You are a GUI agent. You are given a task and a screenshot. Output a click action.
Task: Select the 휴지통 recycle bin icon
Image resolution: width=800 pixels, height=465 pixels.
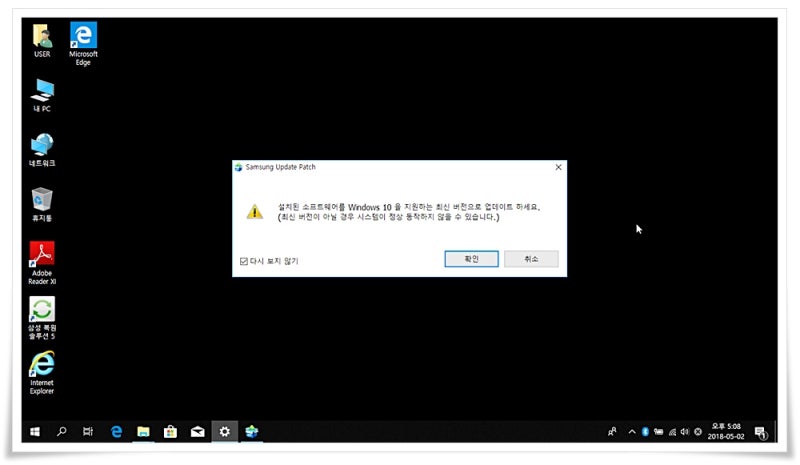point(42,205)
